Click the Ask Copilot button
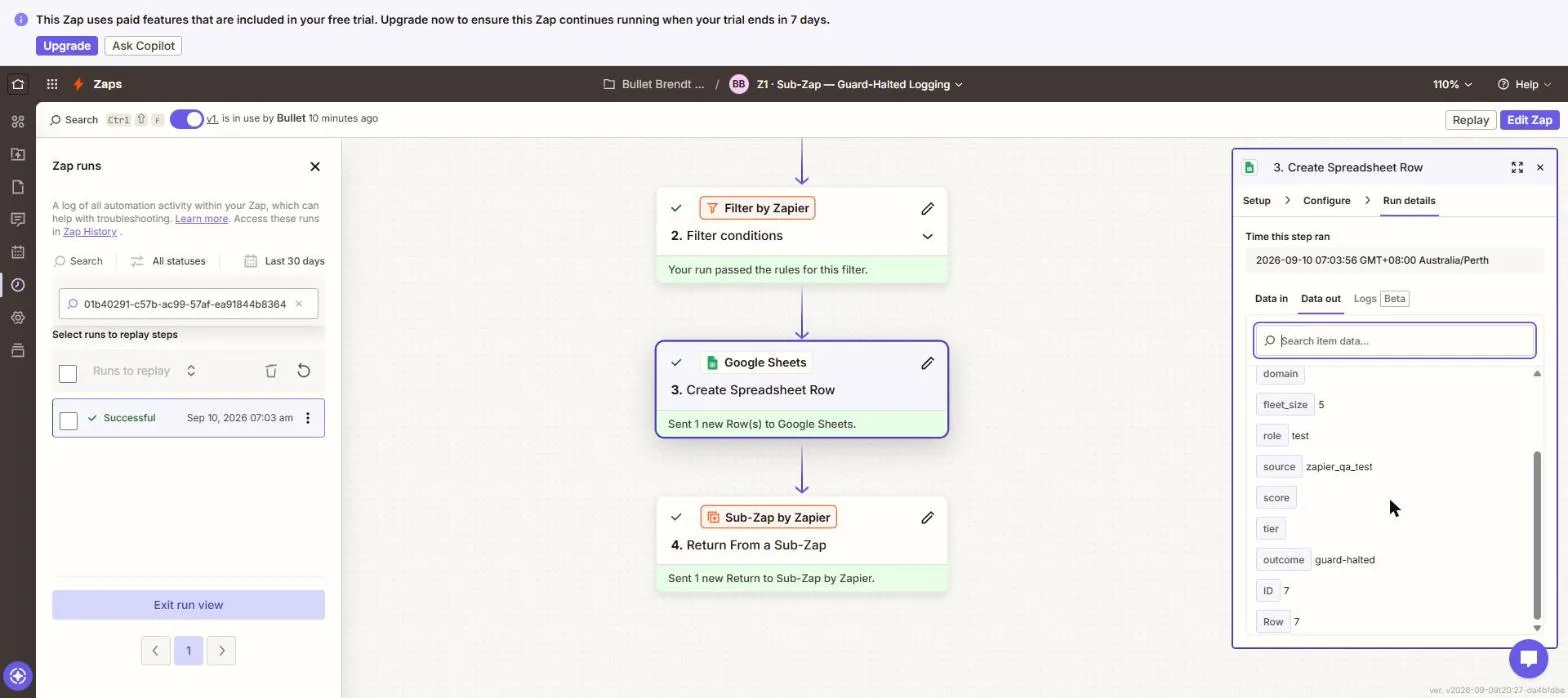1568x698 pixels. [143, 46]
